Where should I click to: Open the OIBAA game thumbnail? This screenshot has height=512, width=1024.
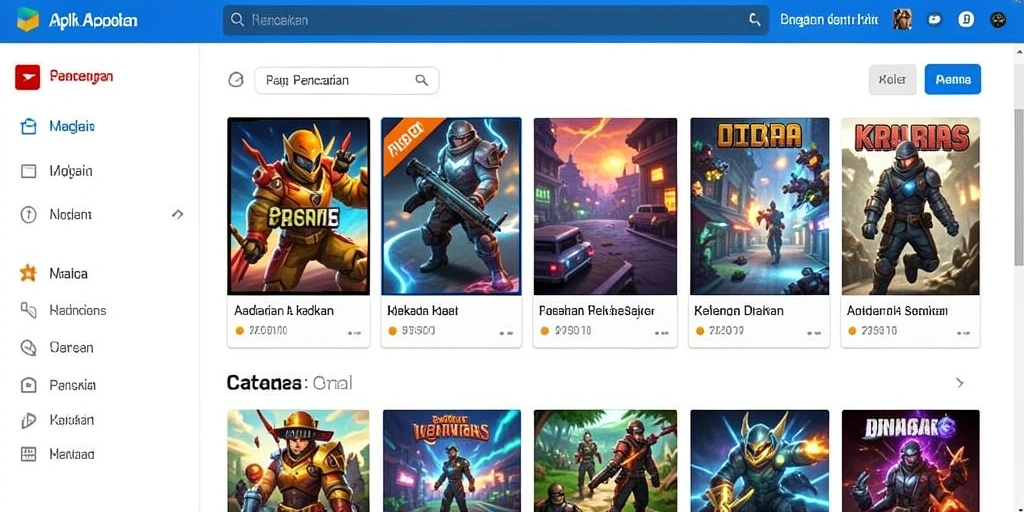coord(760,206)
